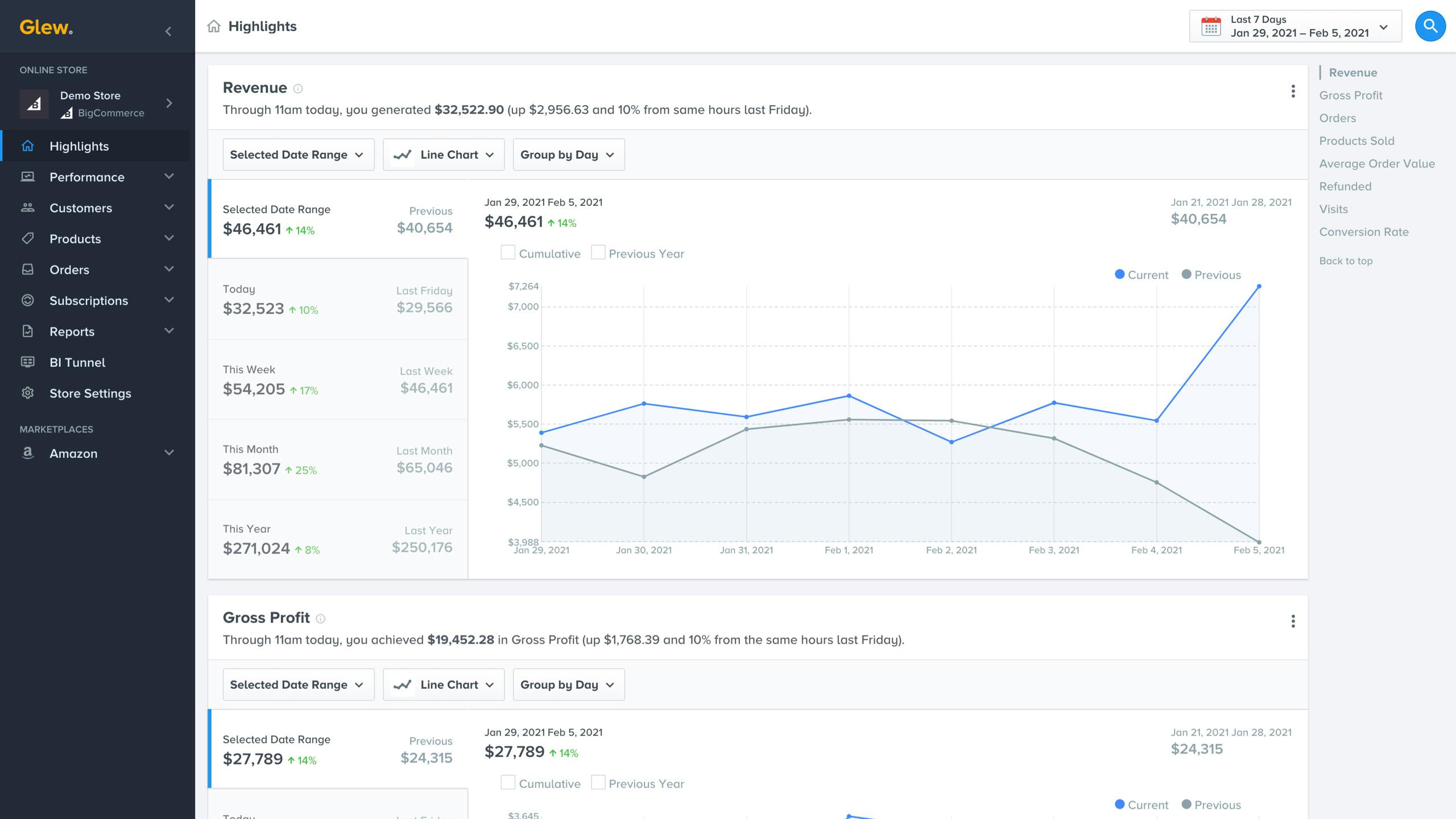Jump to Products Sold section
Viewport: 1456px width, 819px height.
click(1356, 141)
